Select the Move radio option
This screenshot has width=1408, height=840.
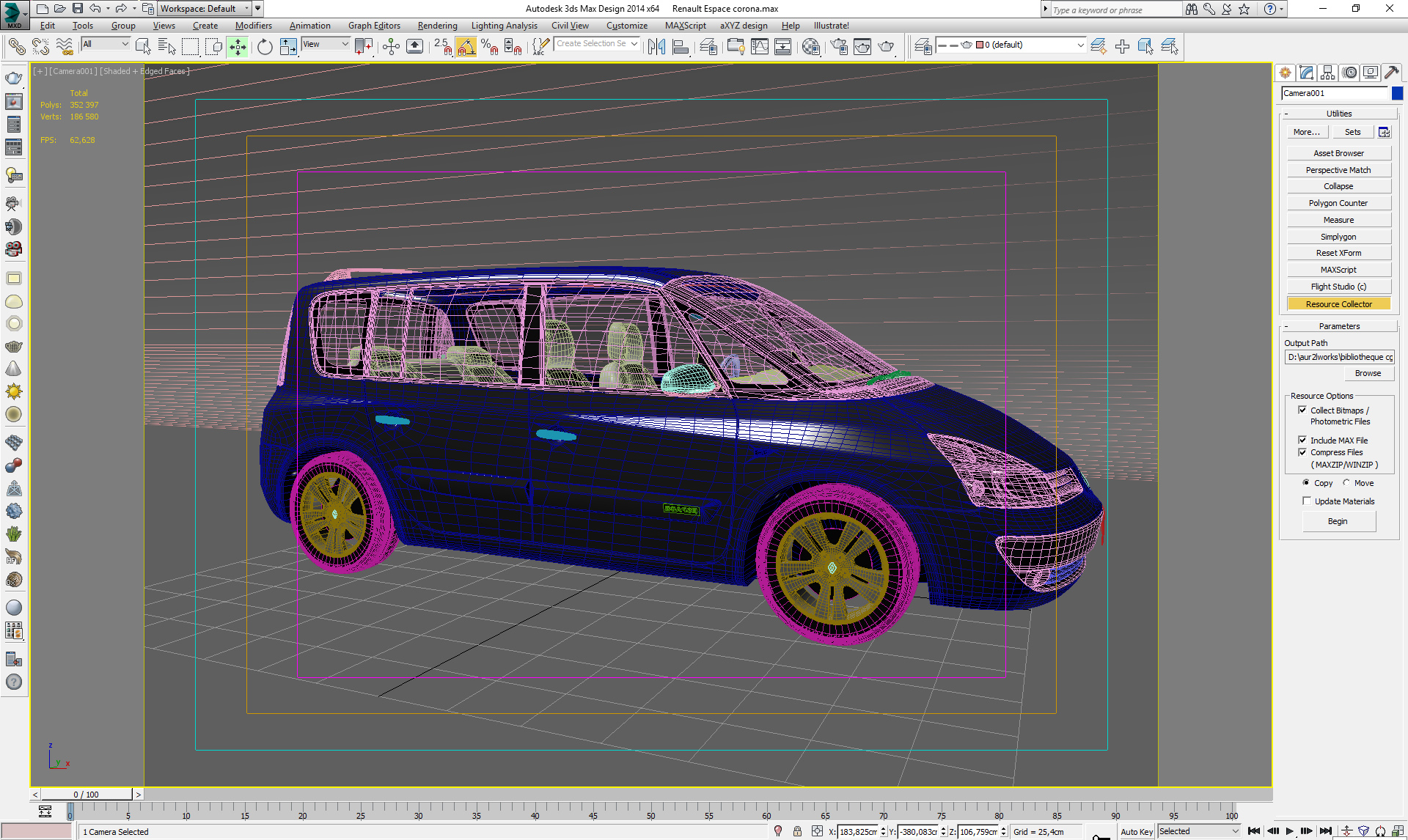tap(1346, 482)
